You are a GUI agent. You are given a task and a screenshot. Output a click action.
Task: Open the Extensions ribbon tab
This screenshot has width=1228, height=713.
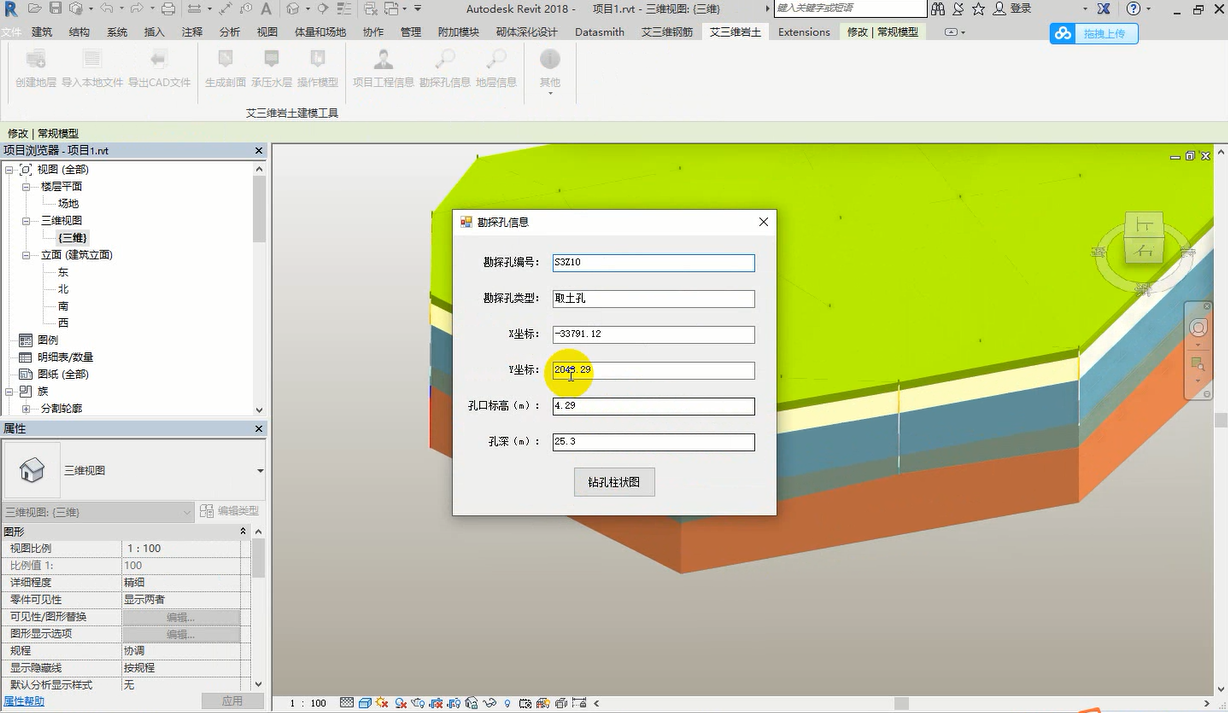point(804,32)
